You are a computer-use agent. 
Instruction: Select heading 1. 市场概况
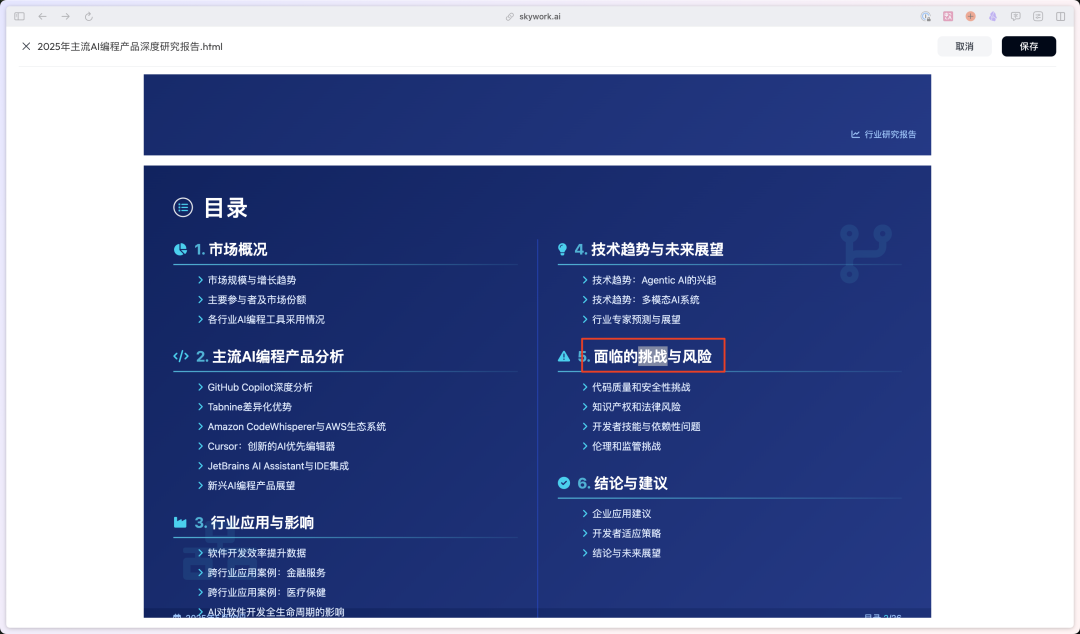pos(231,249)
